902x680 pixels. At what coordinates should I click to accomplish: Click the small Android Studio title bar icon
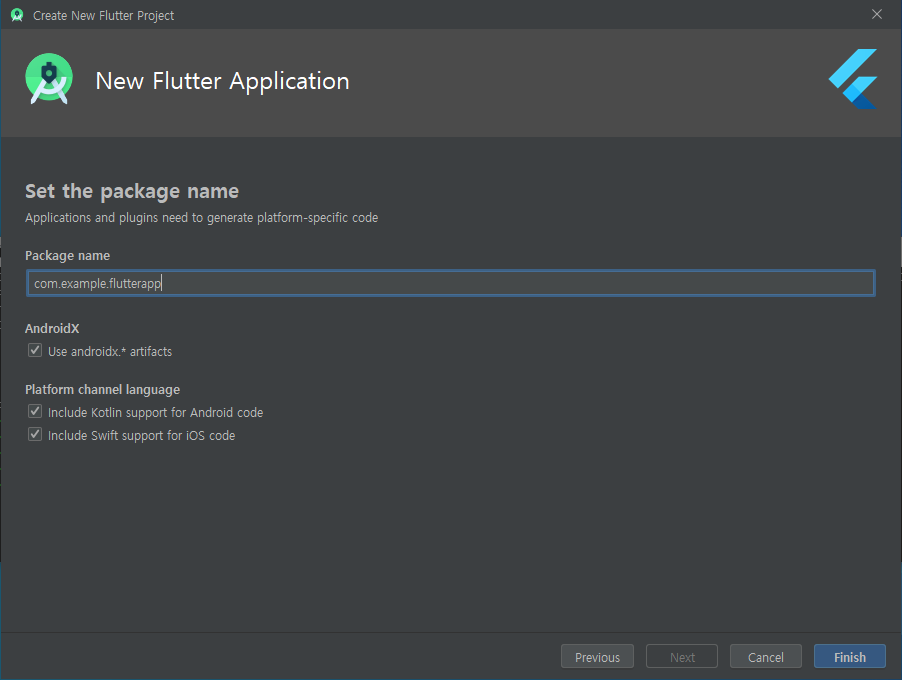click(17, 16)
